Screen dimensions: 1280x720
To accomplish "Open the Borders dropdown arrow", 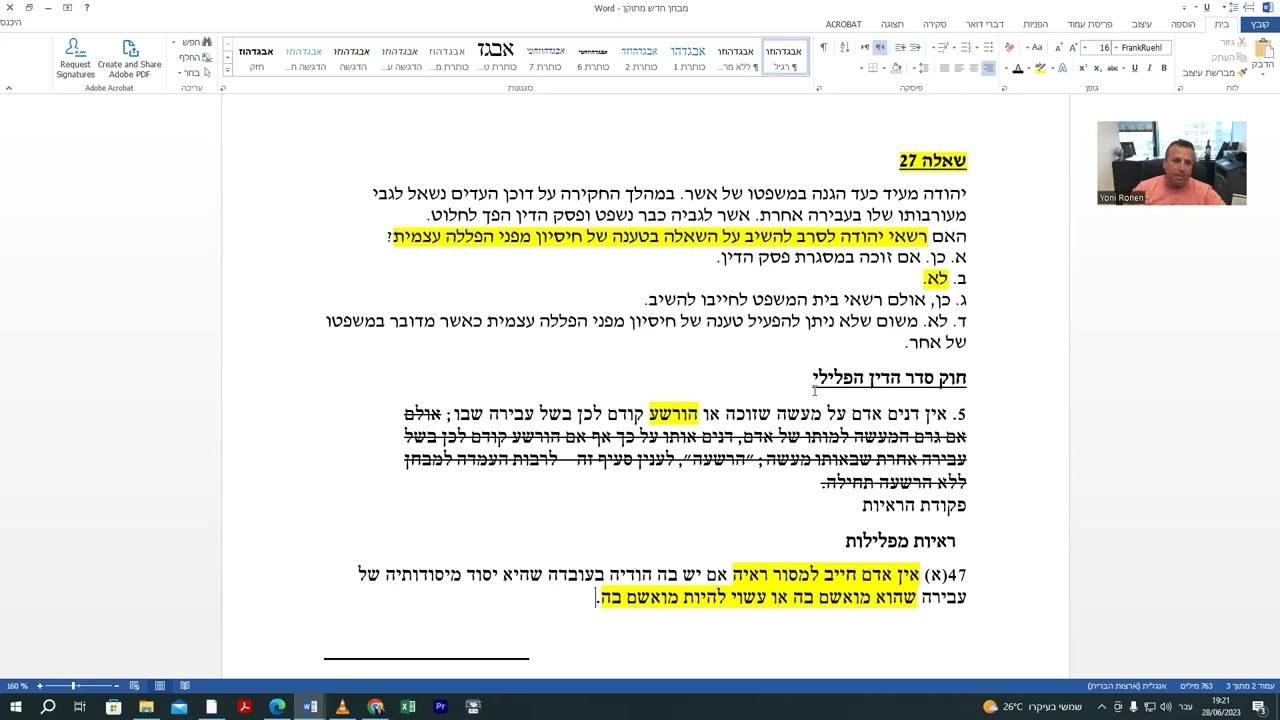I will (861, 68).
